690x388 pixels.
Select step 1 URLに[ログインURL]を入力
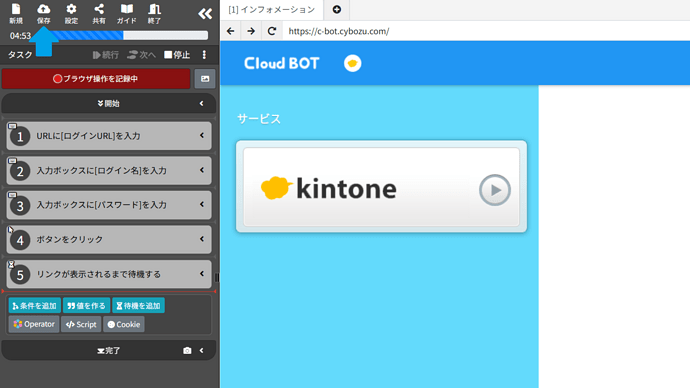click(109, 136)
